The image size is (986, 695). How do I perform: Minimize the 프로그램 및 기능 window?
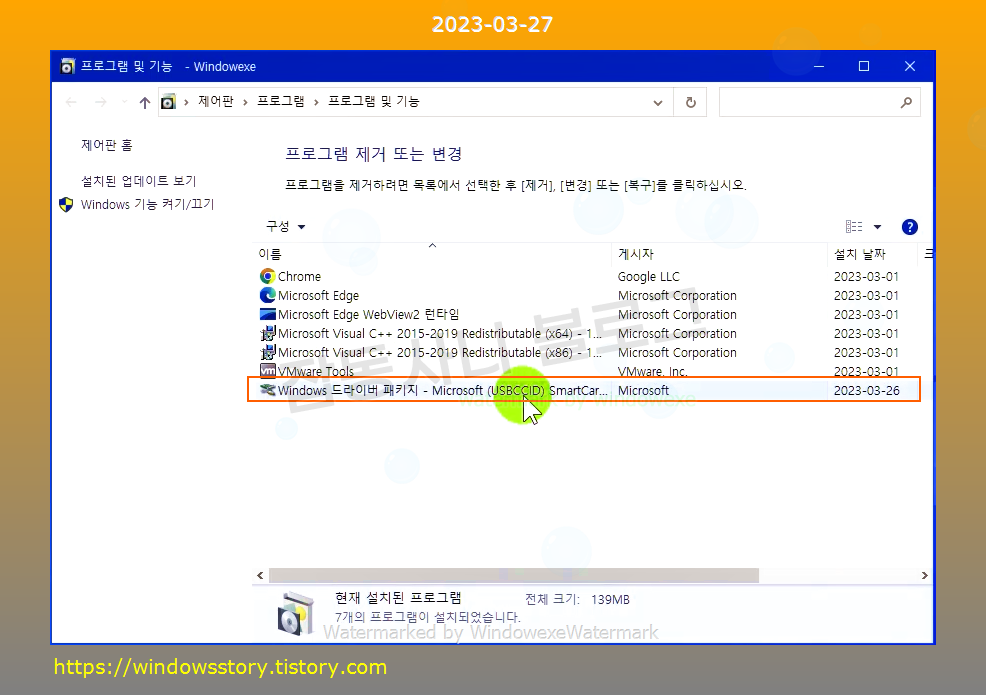tap(819, 66)
